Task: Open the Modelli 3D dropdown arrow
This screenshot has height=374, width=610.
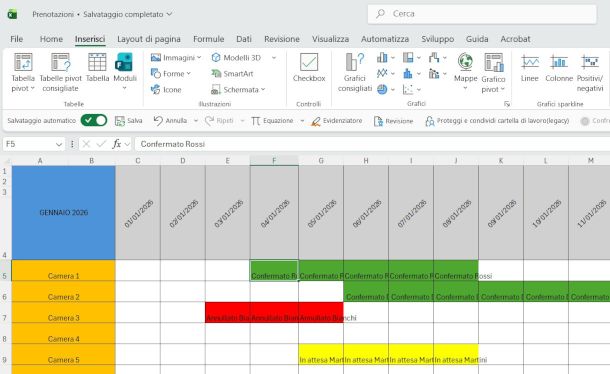Action: 274,58
